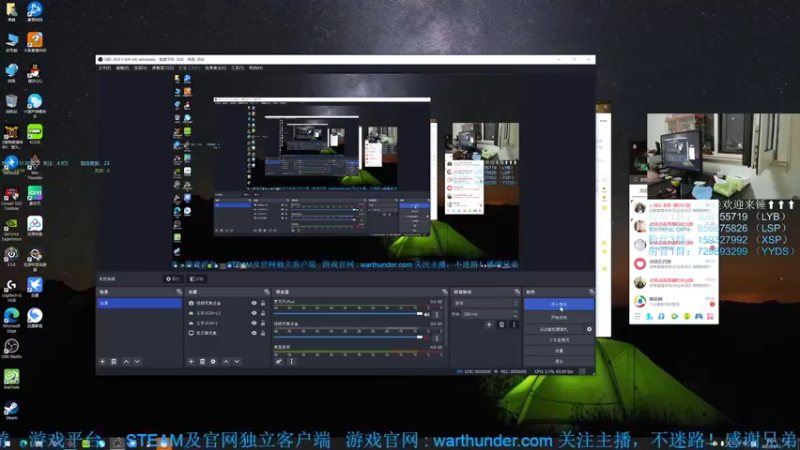
Task: Adjust video capture device volume slider
Action: [348, 337]
